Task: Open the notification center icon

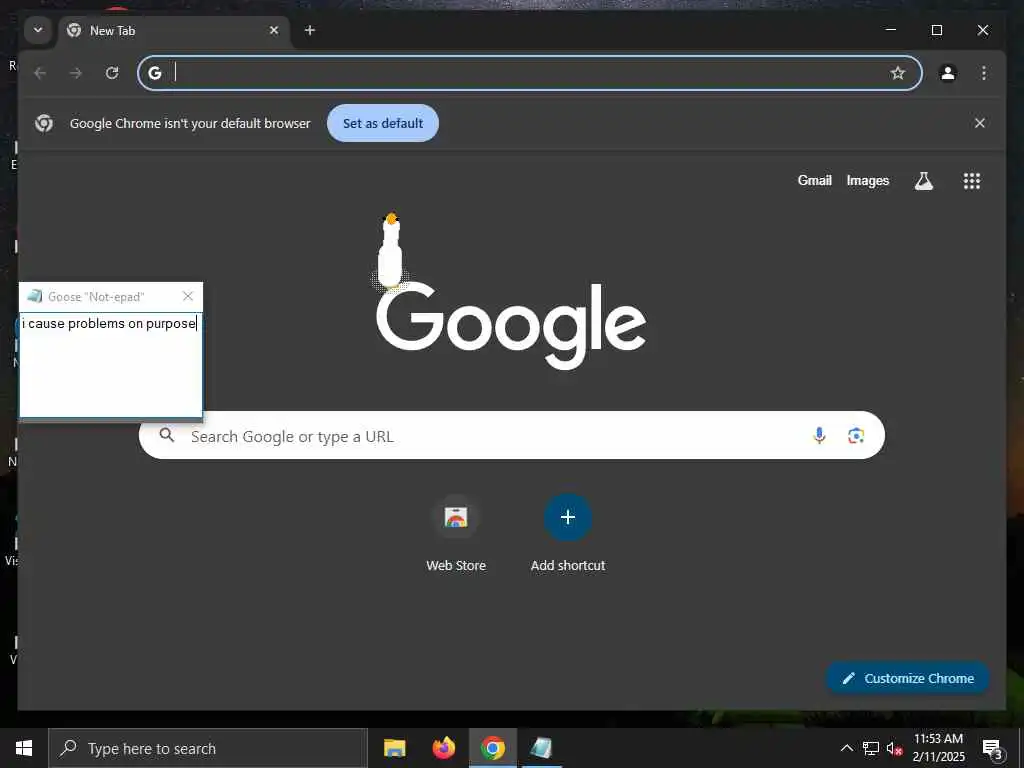Action: (x=993, y=749)
